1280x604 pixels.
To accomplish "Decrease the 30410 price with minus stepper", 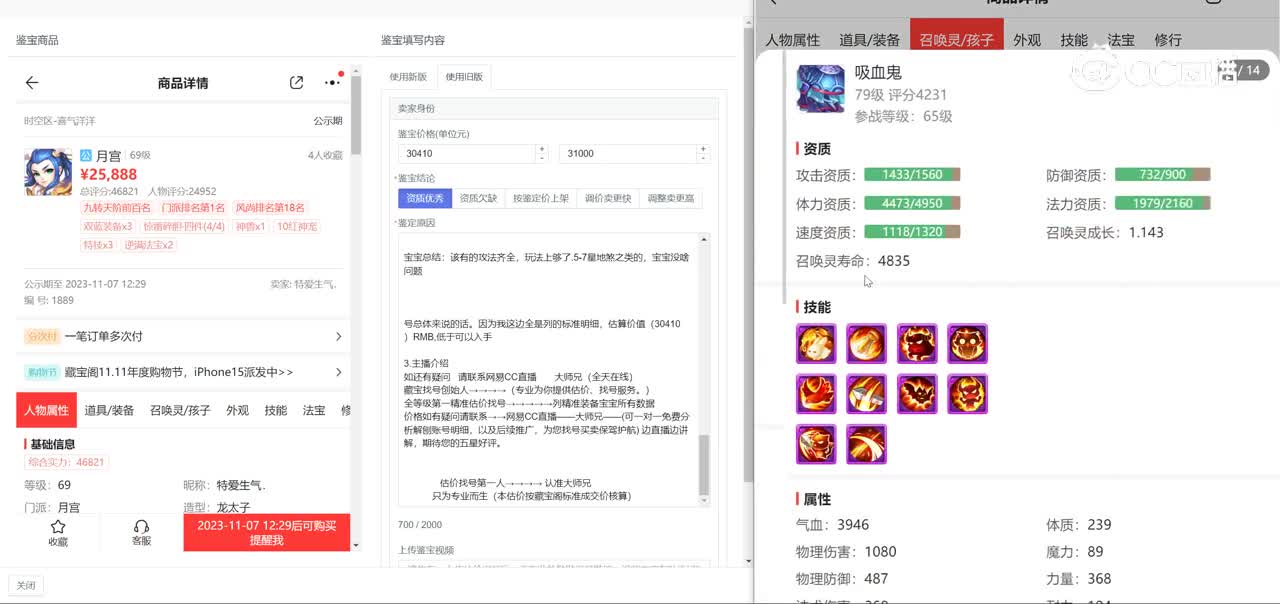I will click(542, 158).
